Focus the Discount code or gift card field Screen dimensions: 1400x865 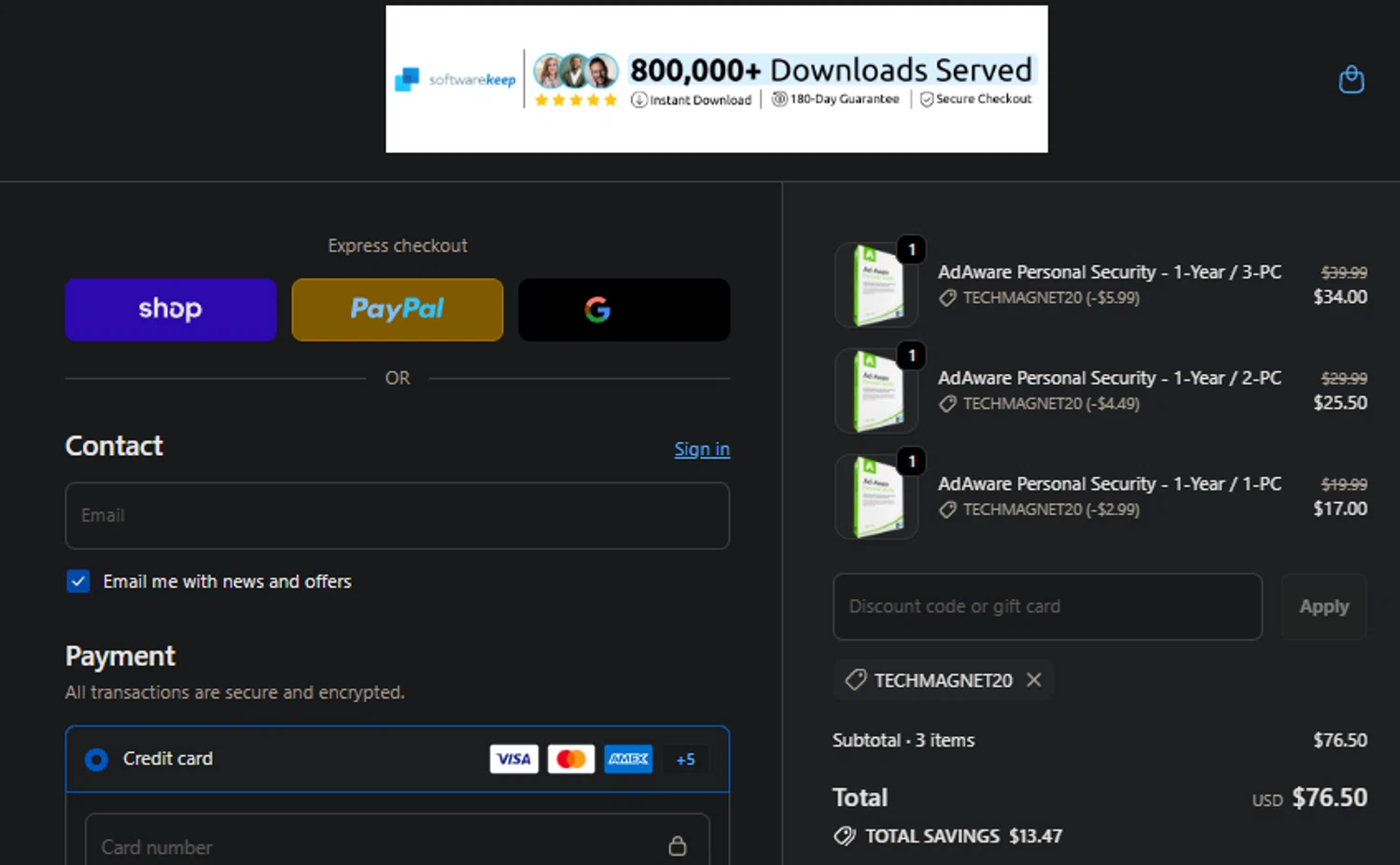(1047, 607)
